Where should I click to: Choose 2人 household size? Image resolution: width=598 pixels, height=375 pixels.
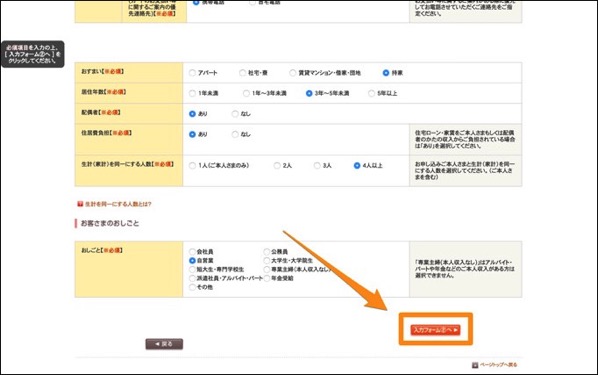[277, 166]
